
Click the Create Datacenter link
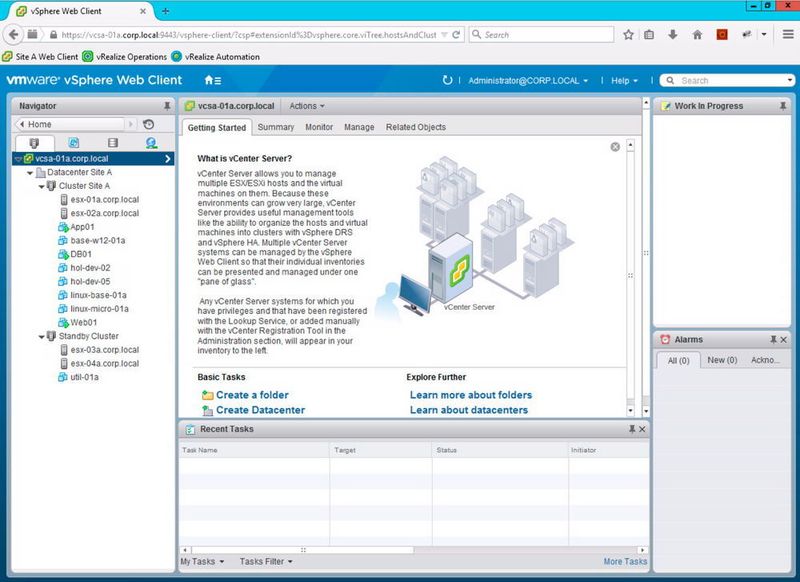click(x=260, y=410)
